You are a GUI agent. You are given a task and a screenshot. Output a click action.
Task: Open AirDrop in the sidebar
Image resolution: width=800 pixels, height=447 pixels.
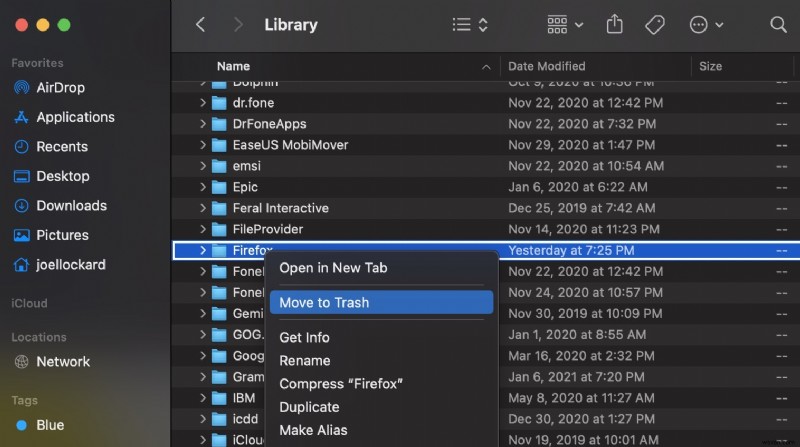[x=61, y=87]
